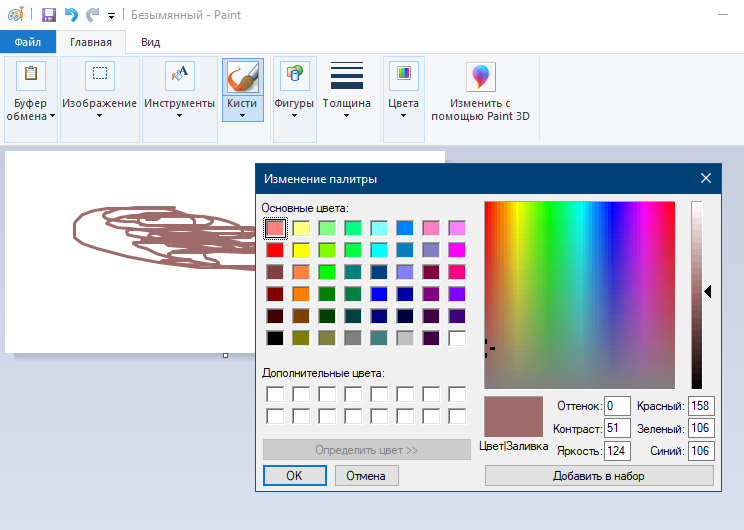
Task: Undo the last action with blue arrow
Action: (71, 15)
